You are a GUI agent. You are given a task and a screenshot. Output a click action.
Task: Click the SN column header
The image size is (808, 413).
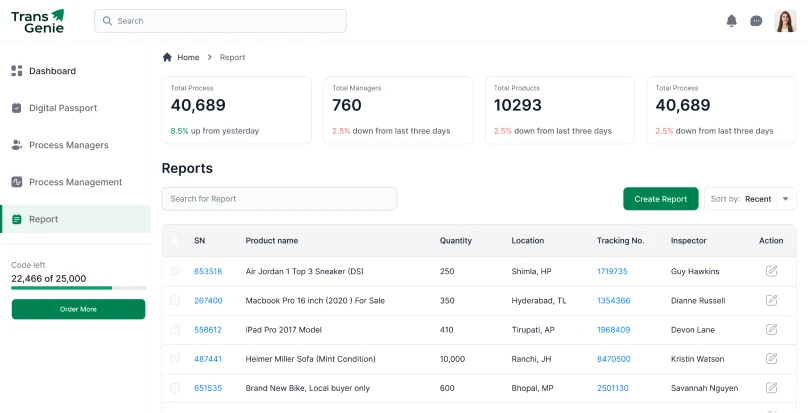(x=199, y=241)
